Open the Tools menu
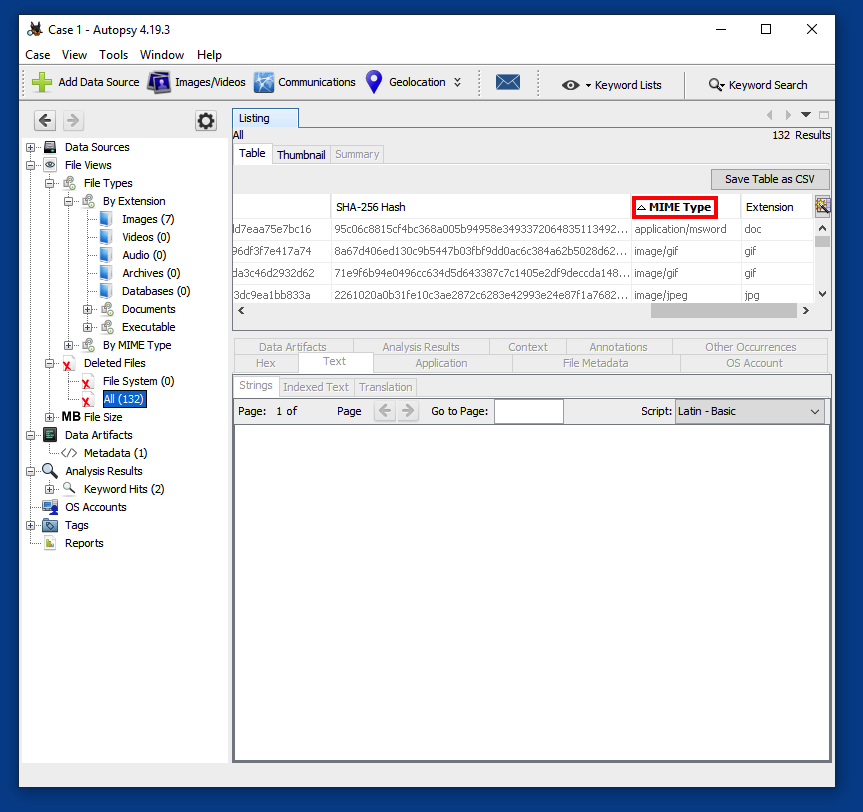This screenshot has width=863, height=812. pos(113,55)
